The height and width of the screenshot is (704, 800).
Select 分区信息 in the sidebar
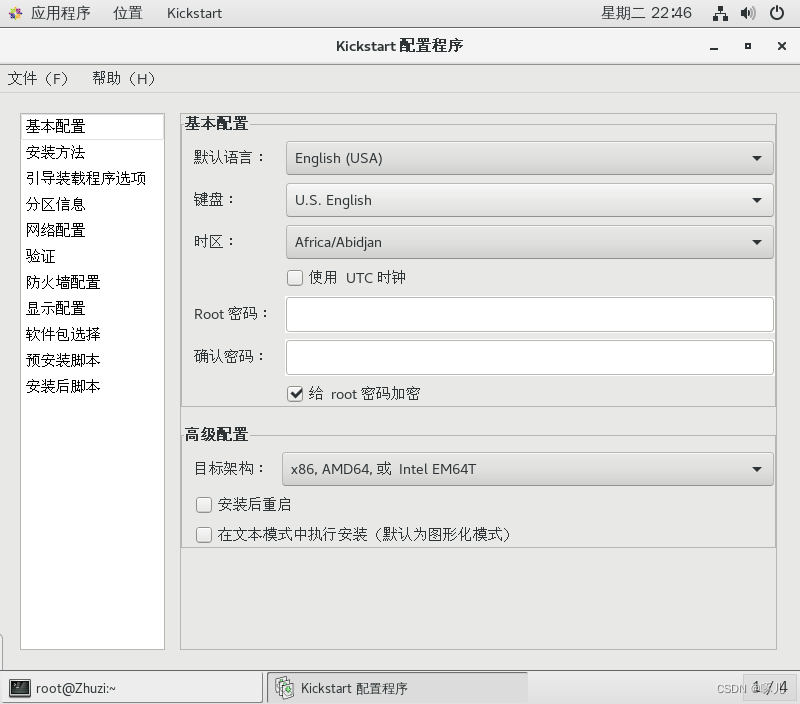tap(92, 205)
